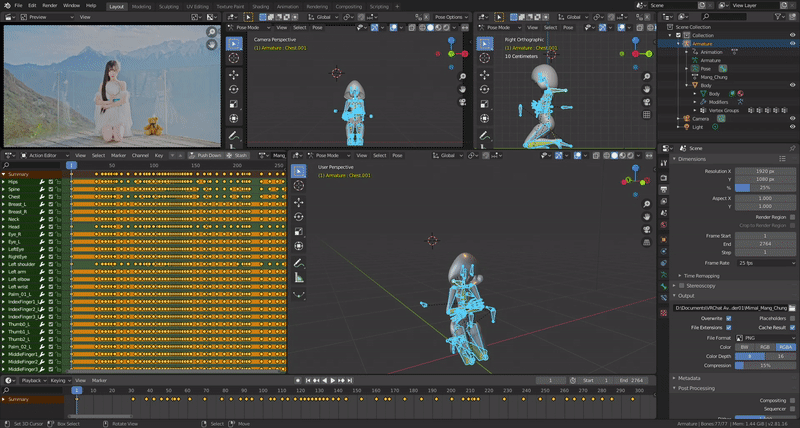Switch to the Animation workspace tab
Screen dimensions: 800x428
tap(287, 5)
